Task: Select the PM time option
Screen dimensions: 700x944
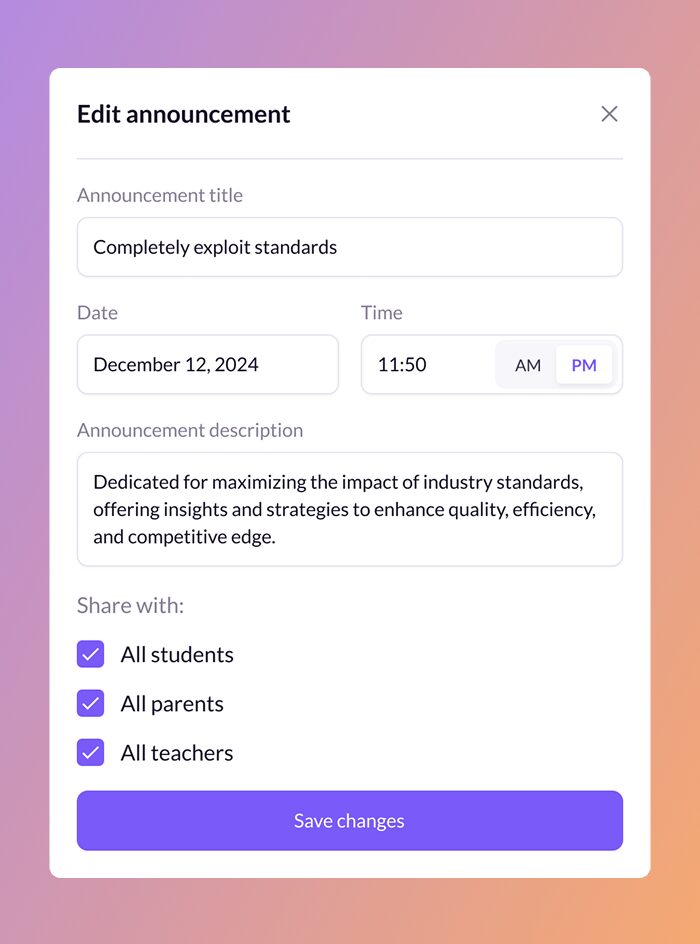Action: click(584, 365)
